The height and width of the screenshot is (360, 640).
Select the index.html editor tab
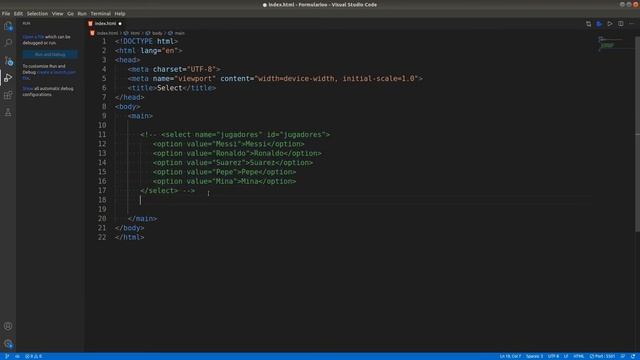[105, 24]
